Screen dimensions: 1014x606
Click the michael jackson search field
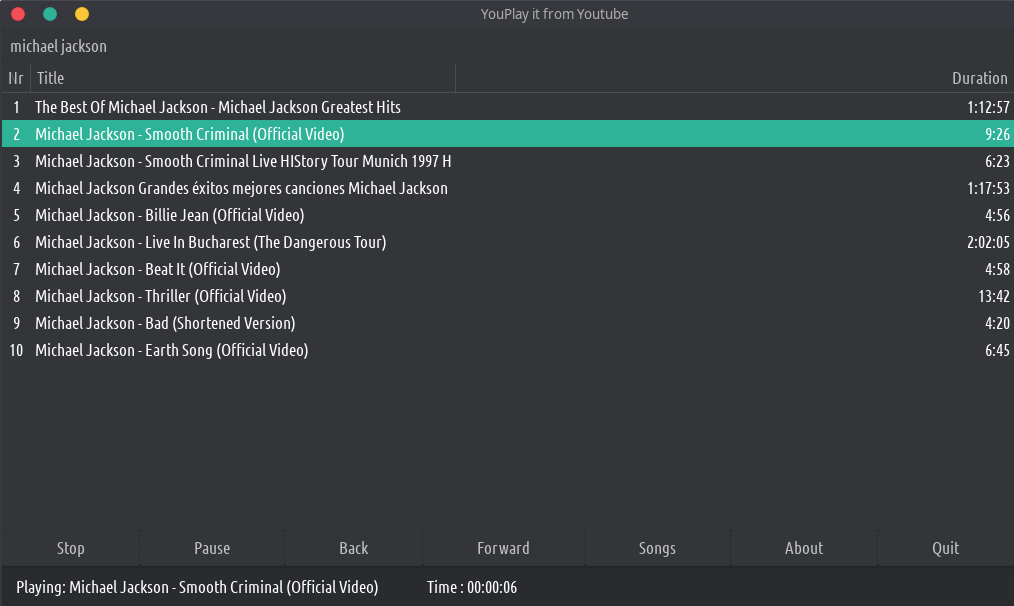click(507, 46)
